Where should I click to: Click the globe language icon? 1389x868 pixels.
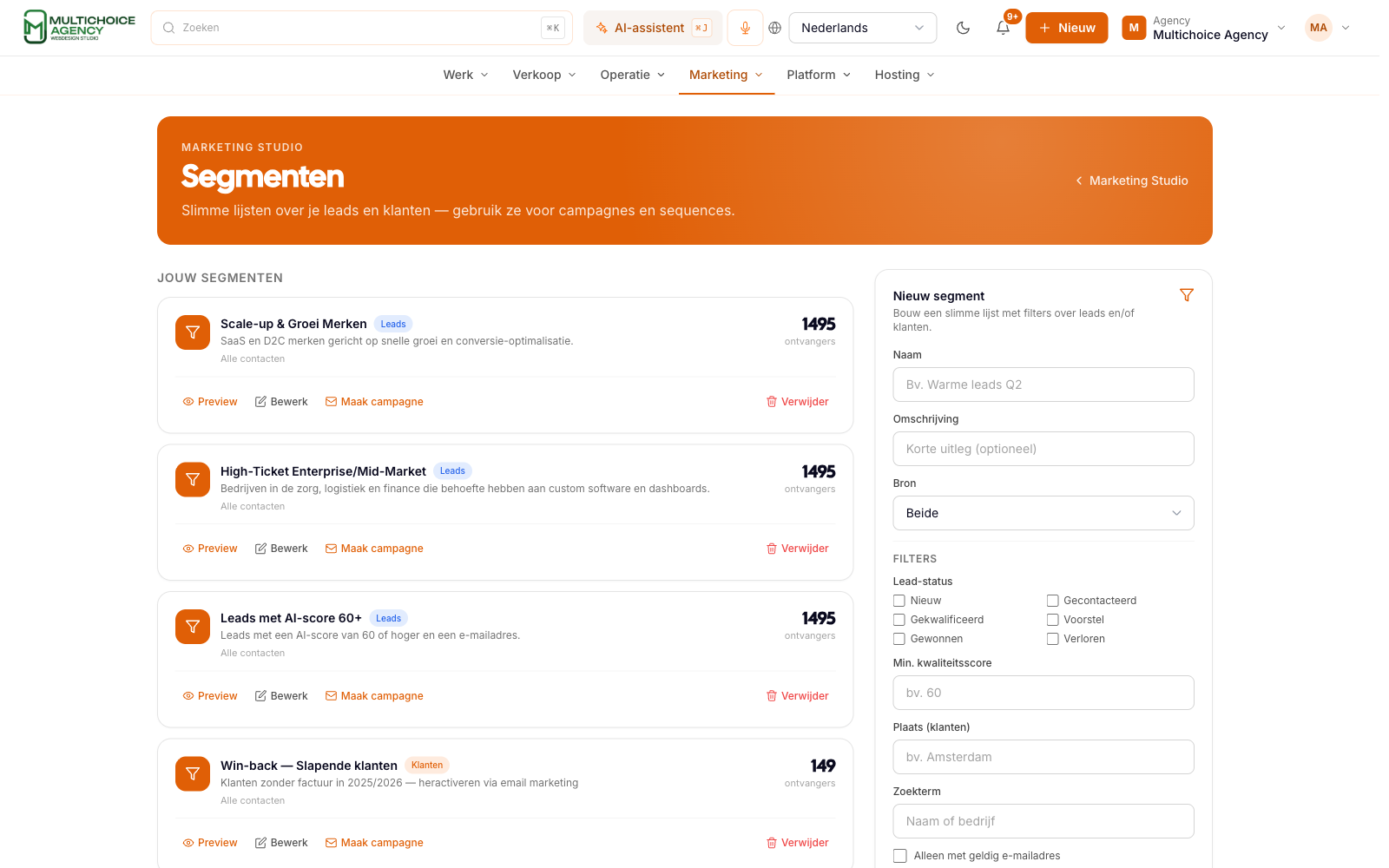[775, 28]
